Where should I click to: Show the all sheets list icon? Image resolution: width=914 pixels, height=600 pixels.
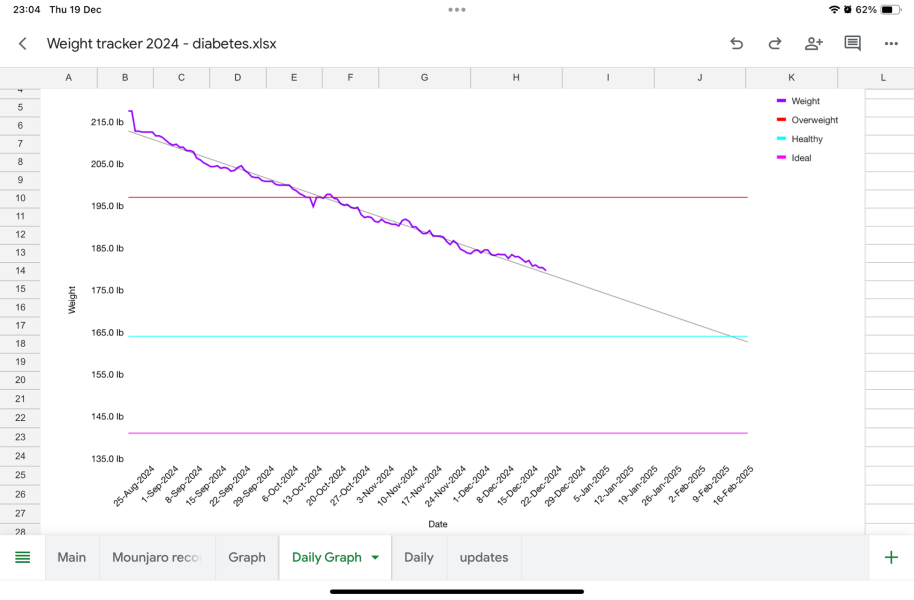point(22,557)
